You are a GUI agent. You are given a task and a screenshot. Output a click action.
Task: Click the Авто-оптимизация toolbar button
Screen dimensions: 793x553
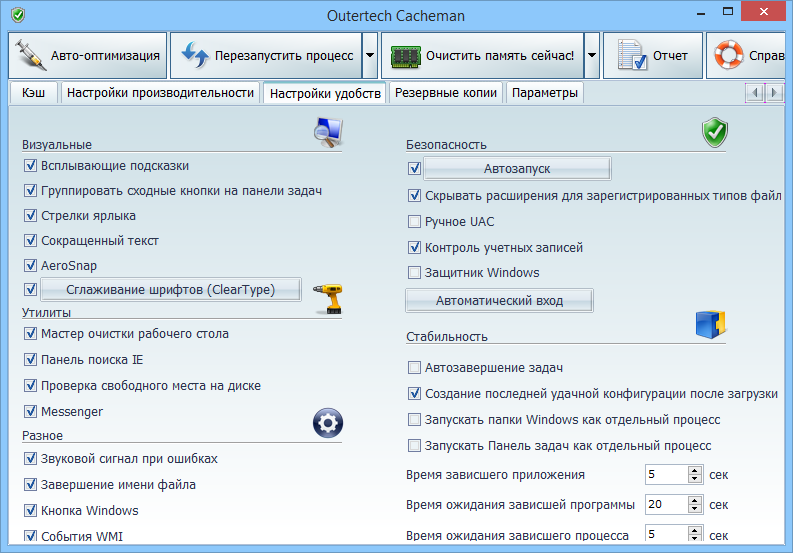pyautogui.click(x=87, y=56)
